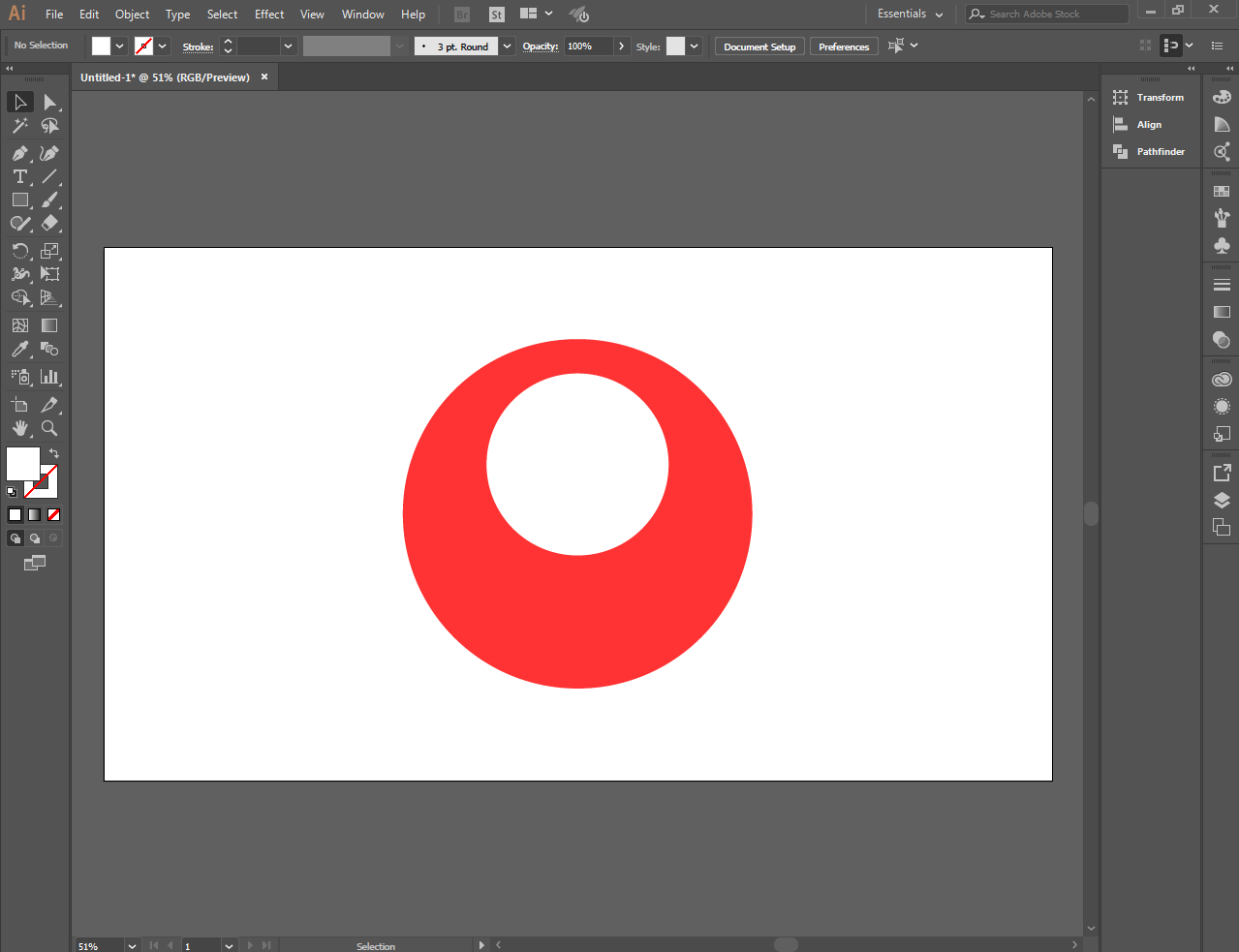Open the stroke color dropdown in control bar

(163, 46)
